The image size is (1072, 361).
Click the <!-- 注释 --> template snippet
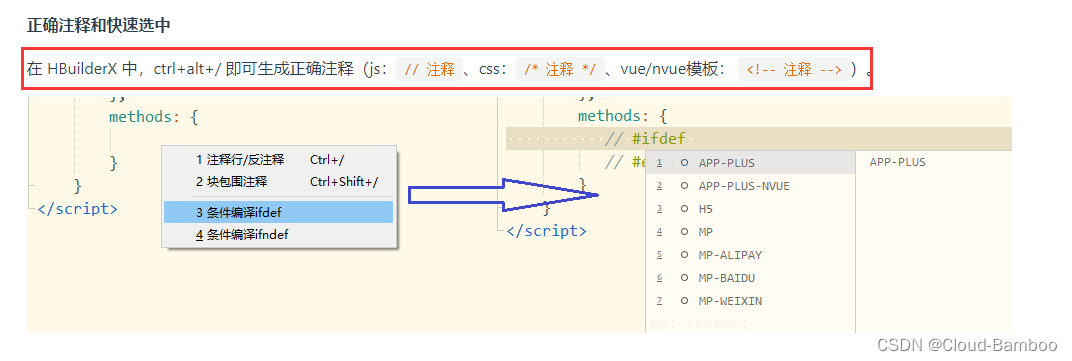(x=794, y=70)
